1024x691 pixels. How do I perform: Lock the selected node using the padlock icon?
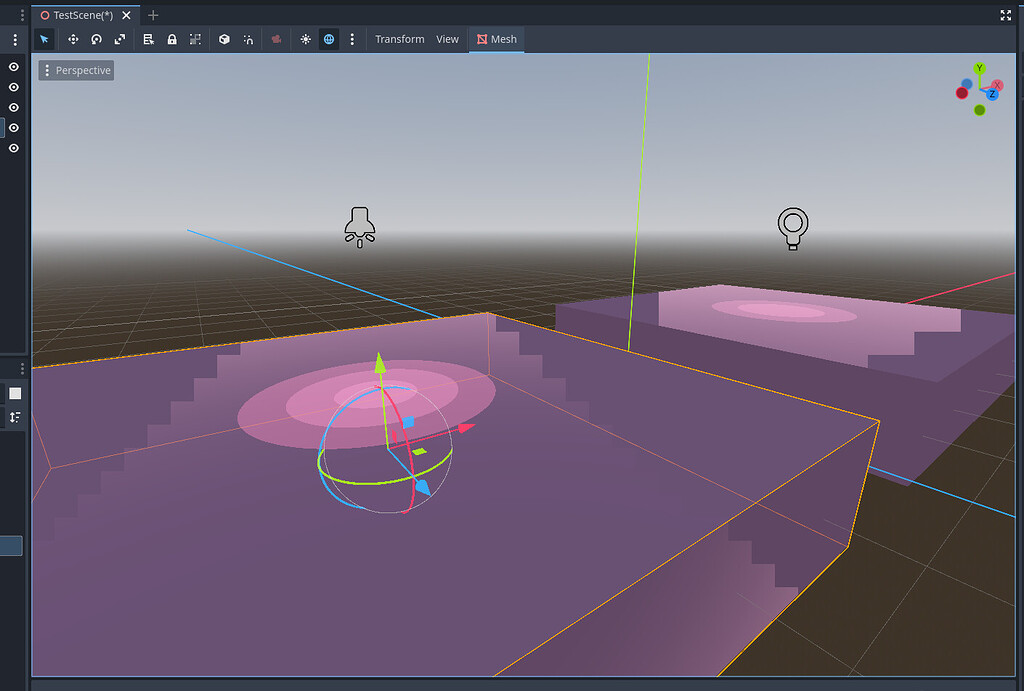coord(172,39)
